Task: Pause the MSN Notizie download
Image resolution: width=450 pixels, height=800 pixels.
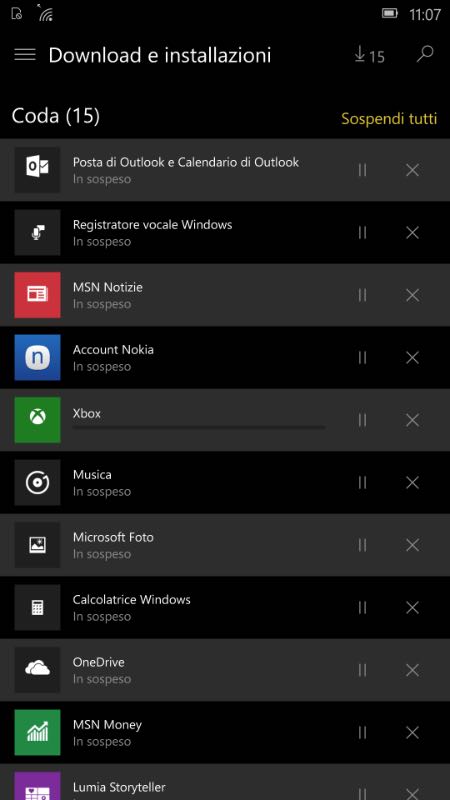Action: pyautogui.click(x=362, y=295)
